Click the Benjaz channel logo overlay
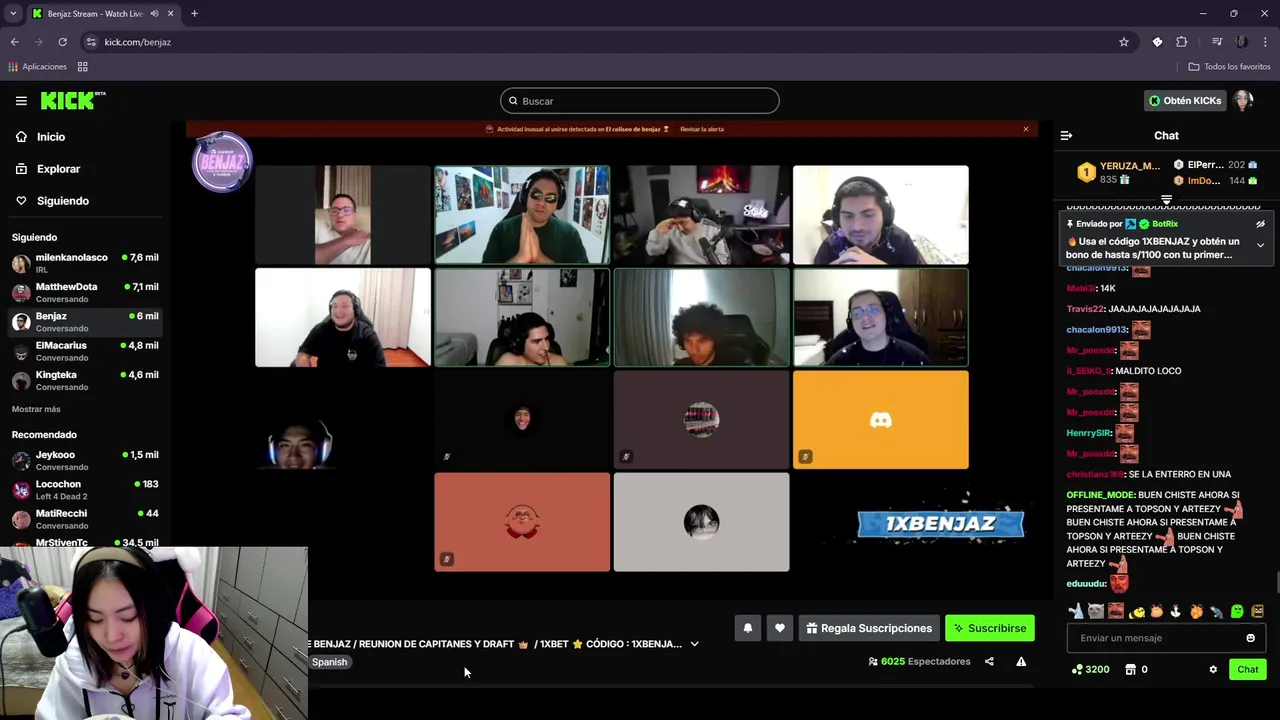1280x720 pixels. pos(222,162)
